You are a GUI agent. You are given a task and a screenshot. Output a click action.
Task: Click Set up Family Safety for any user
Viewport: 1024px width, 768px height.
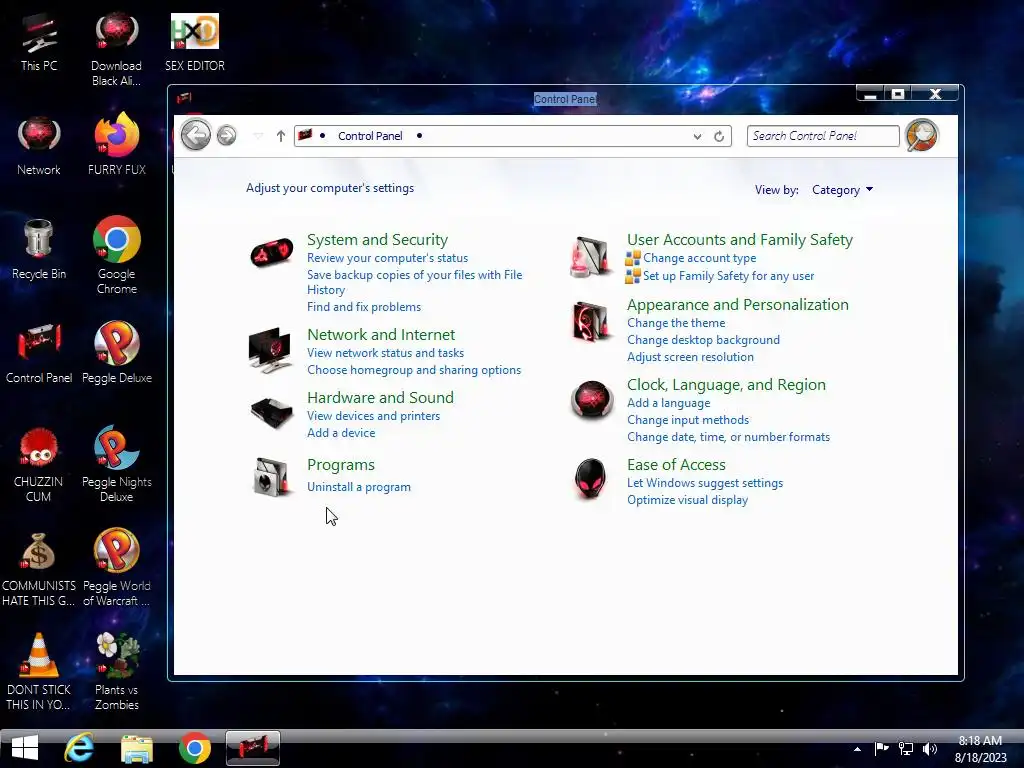728,276
